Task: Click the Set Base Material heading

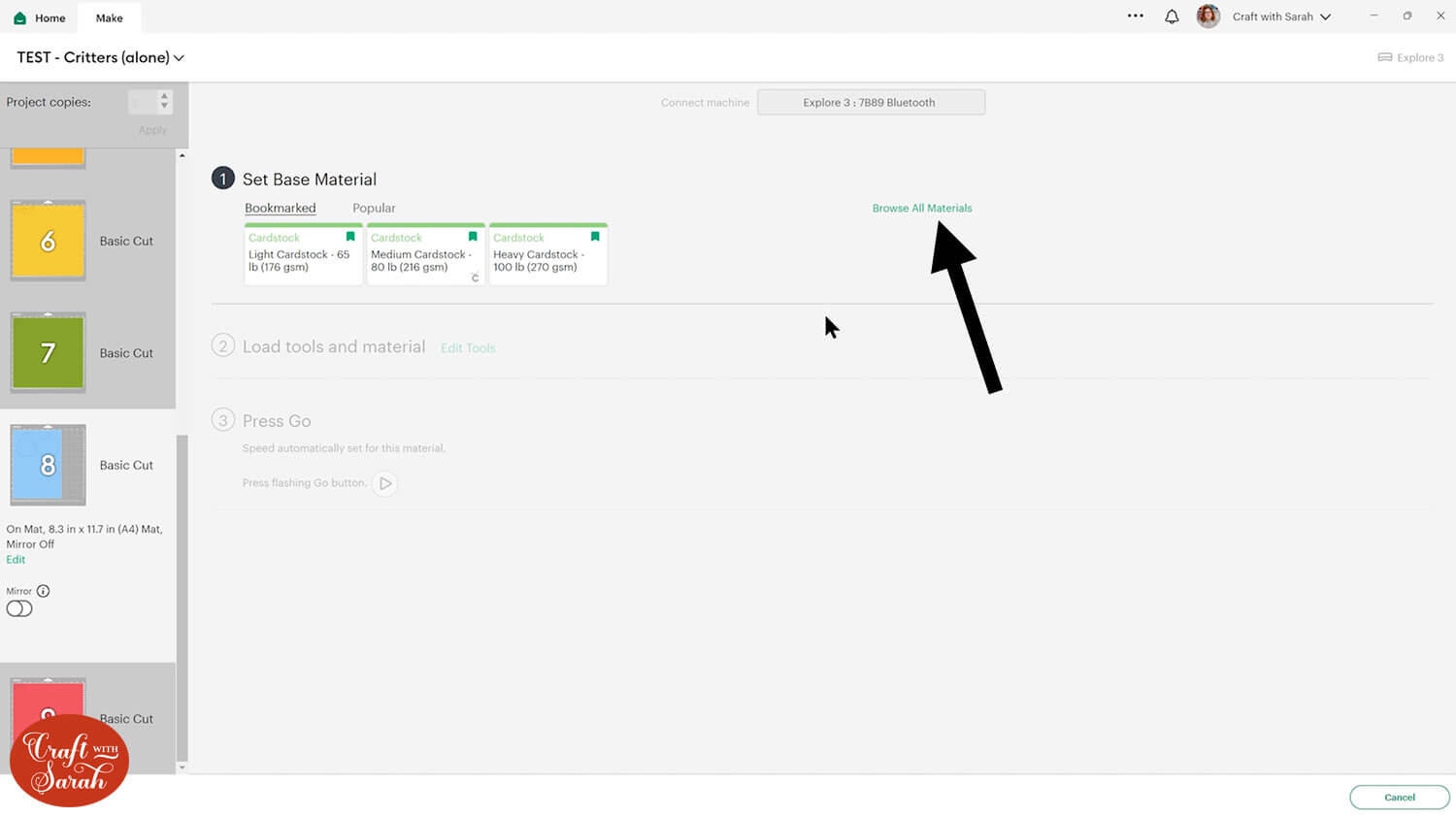Action: click(310, 180)
